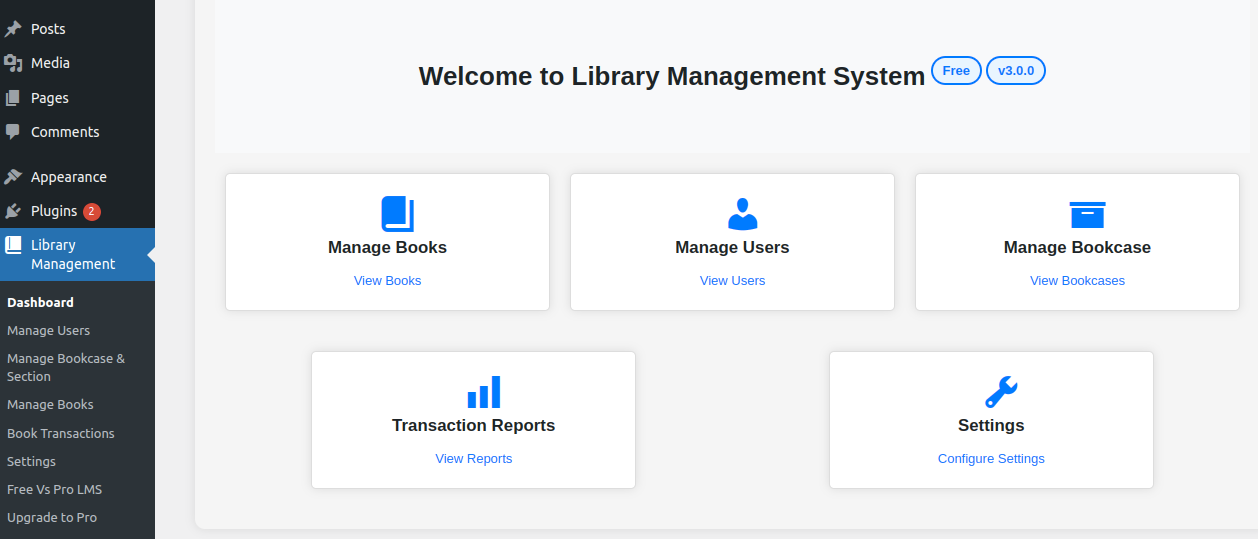Screen dimensions: 1258x539
Task: Click the Appearance paintbrush icon
Action: (13, 177)
